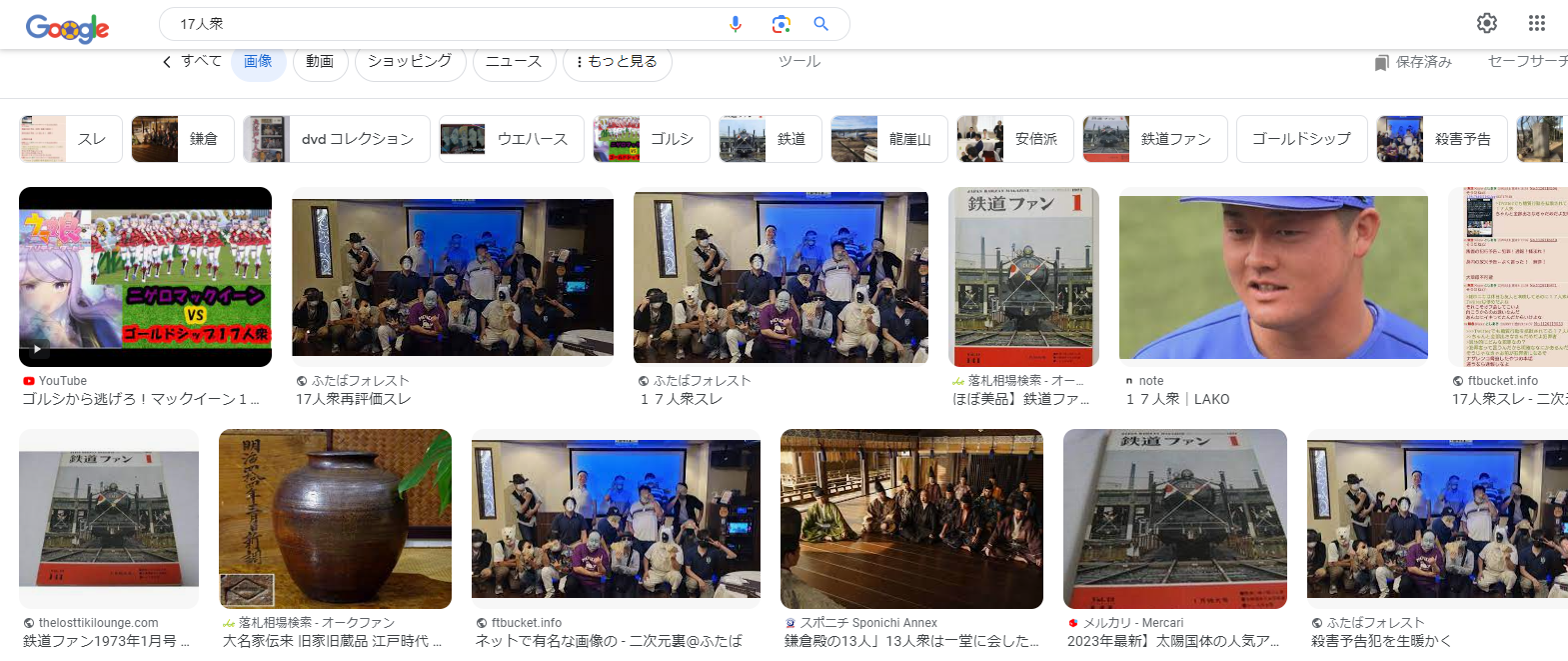Select the ショッピング tab
This screenshot has height=661, width=1568.
click(410, 62)
